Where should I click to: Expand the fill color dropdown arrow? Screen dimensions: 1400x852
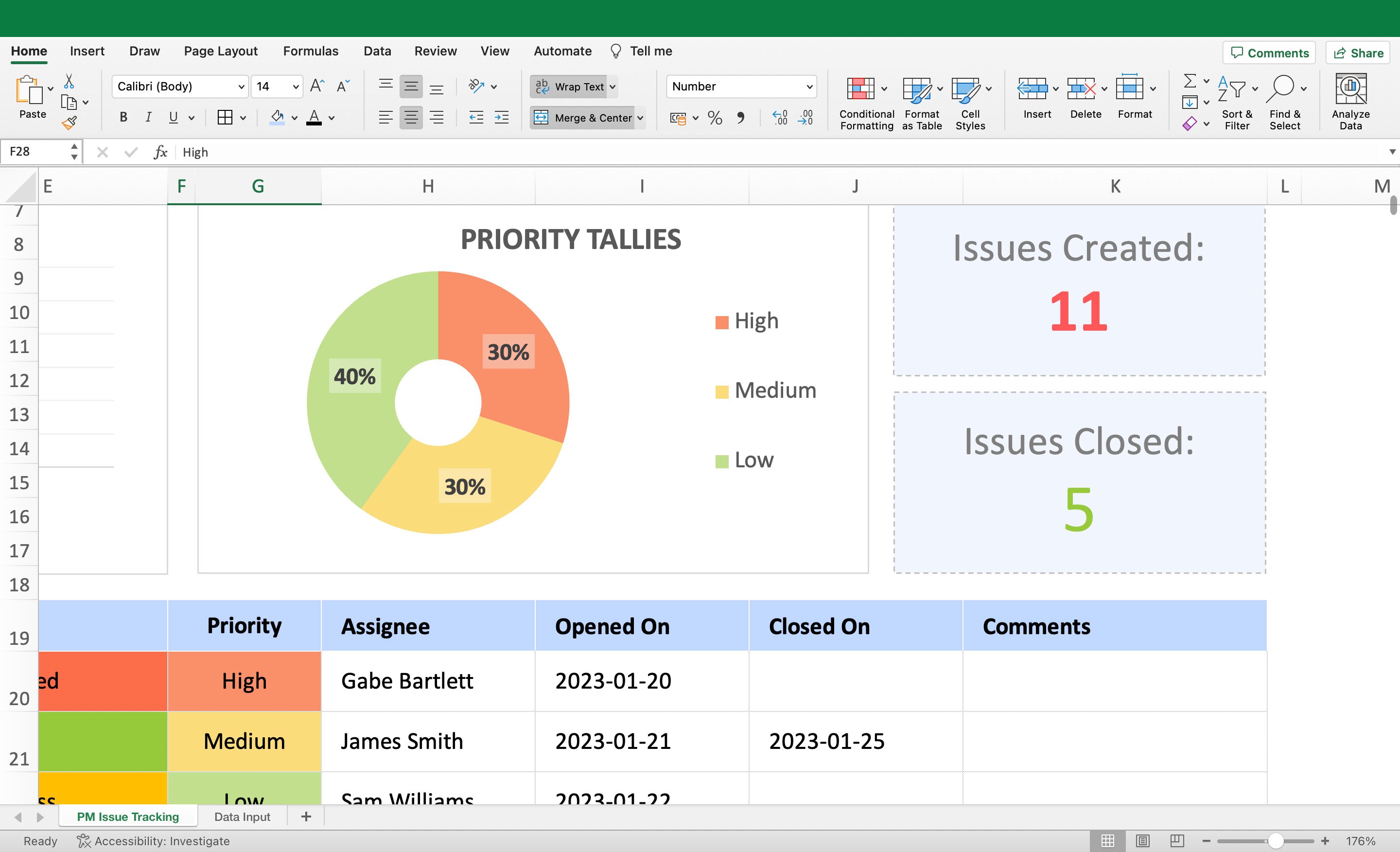294,118
